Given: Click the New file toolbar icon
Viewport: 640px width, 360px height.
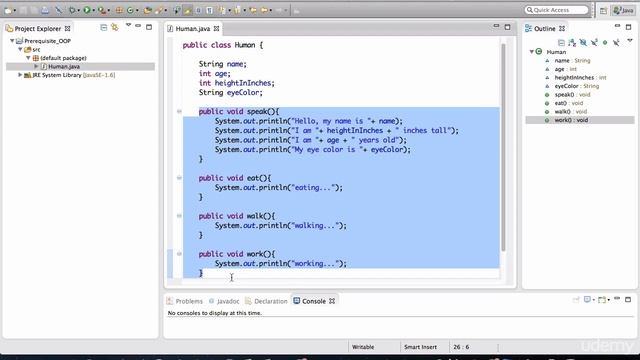Looking at the screenshot, I should (x=8, y=10).
